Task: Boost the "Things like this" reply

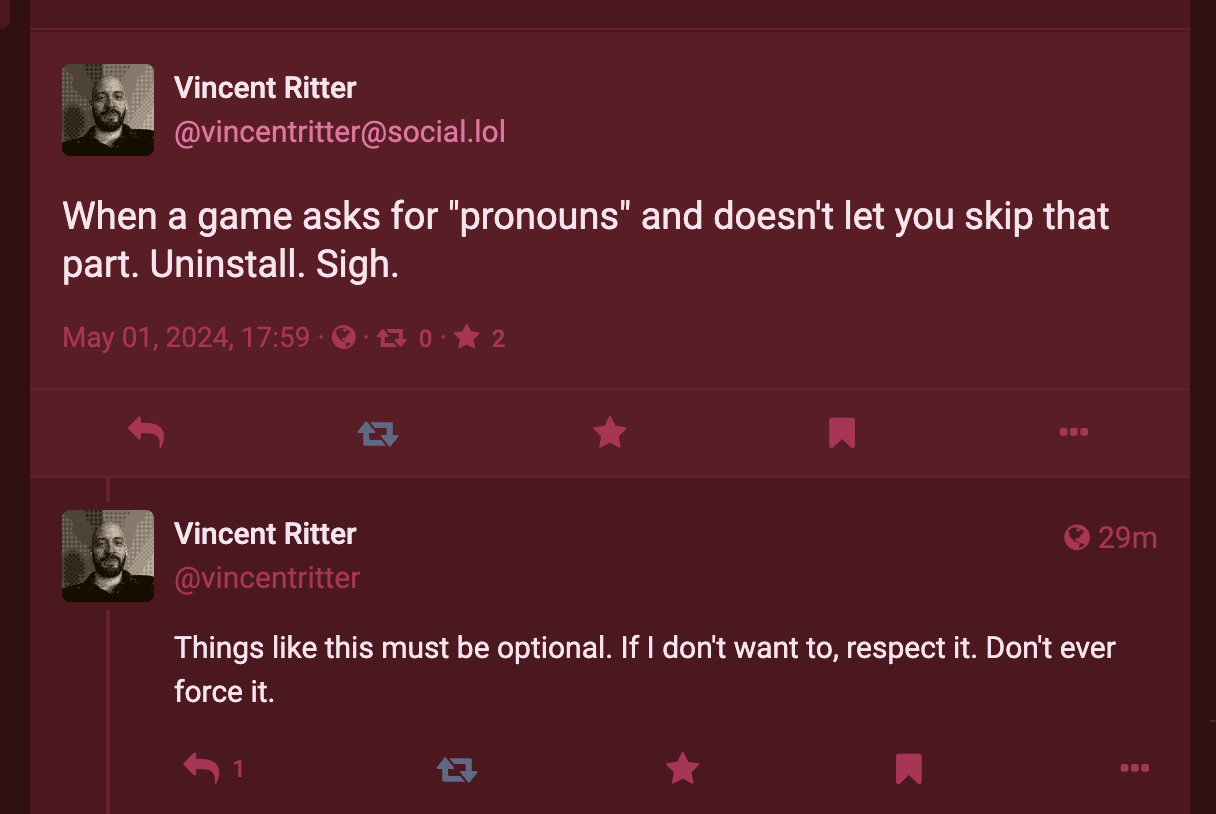Action: [456, 768]
